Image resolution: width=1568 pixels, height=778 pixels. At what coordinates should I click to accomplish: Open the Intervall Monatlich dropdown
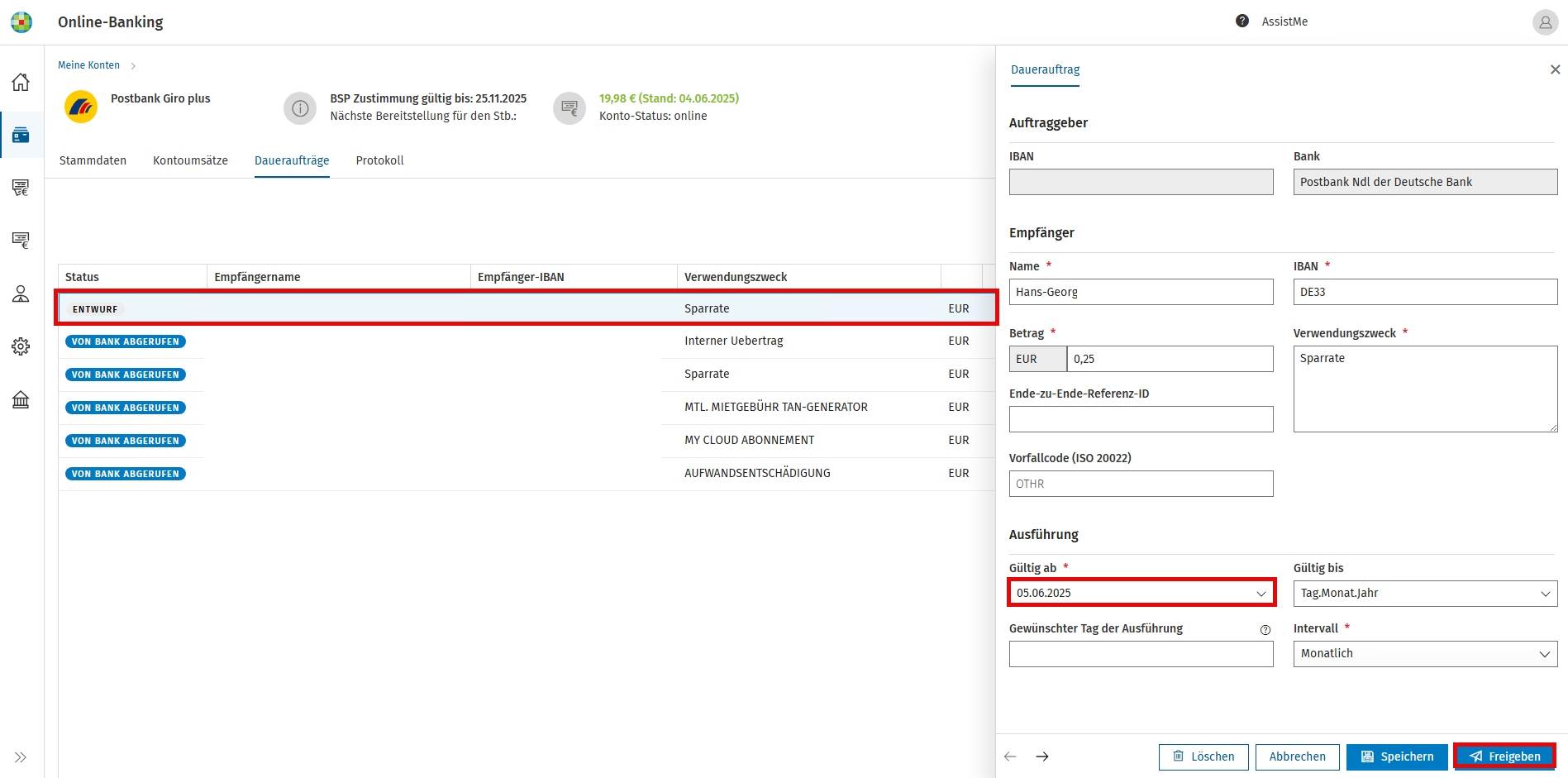pos(1425,654)
